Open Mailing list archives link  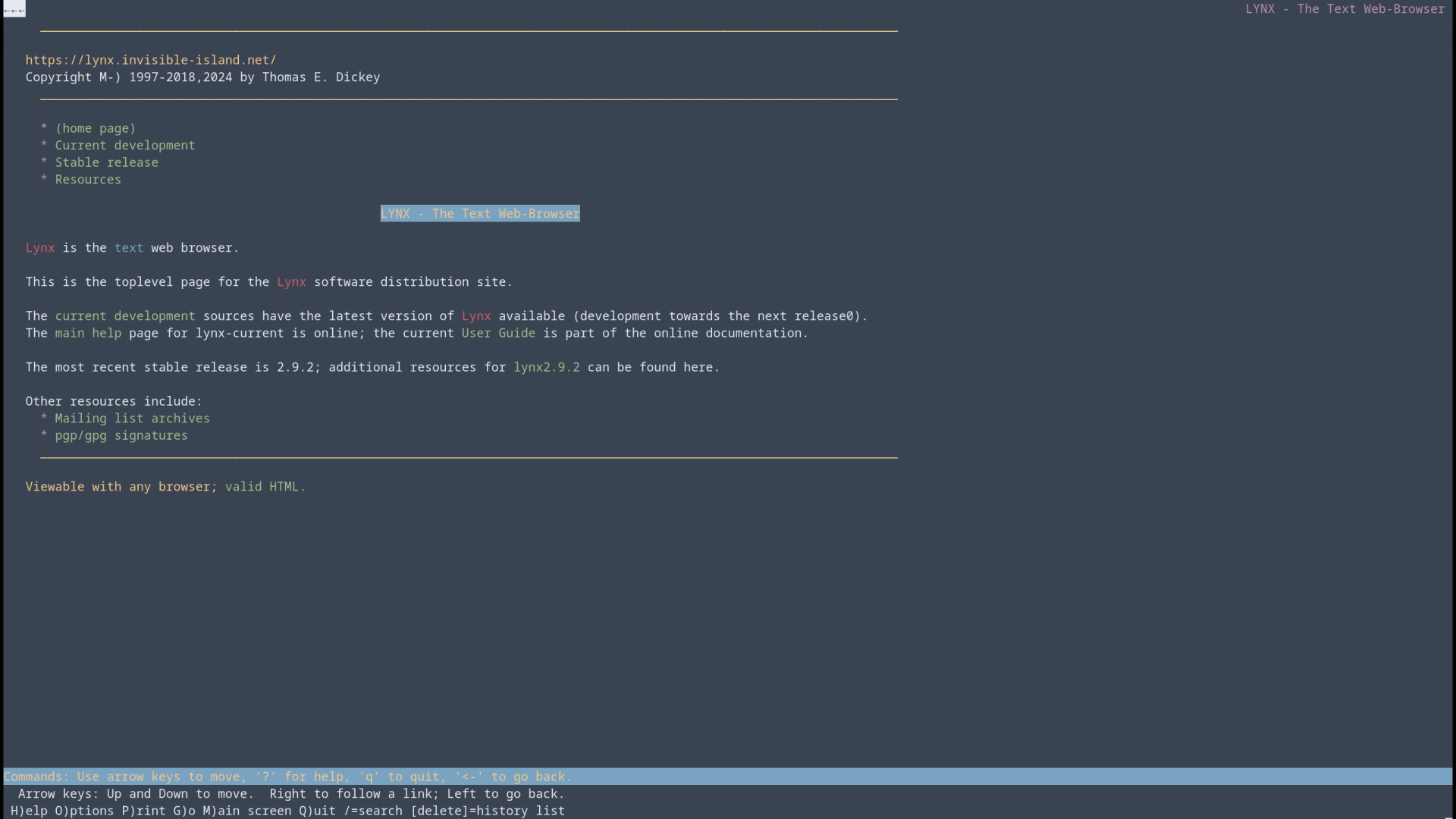[132, 419]
